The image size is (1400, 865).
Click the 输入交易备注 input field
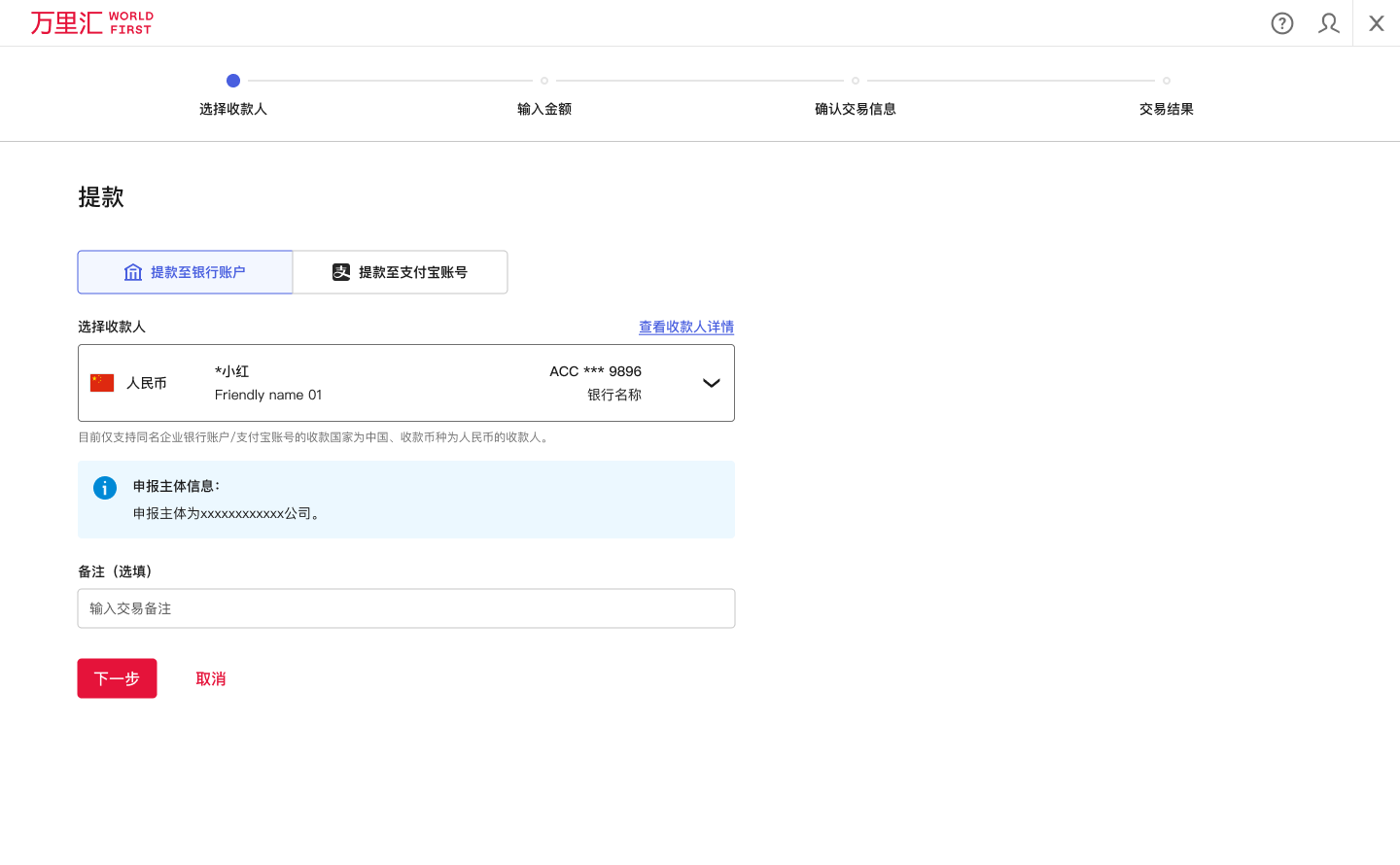pyautogui.click(x=405, y=607)
